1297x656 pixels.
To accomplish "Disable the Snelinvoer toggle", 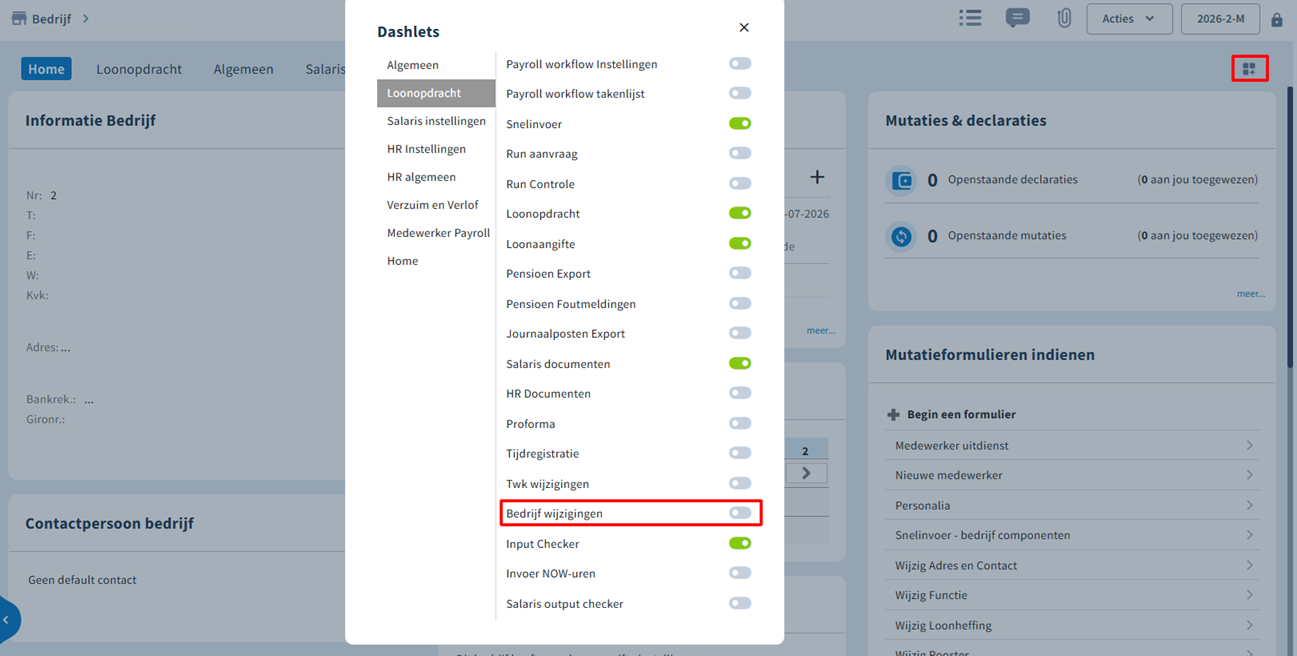I will tap(740, 124).
